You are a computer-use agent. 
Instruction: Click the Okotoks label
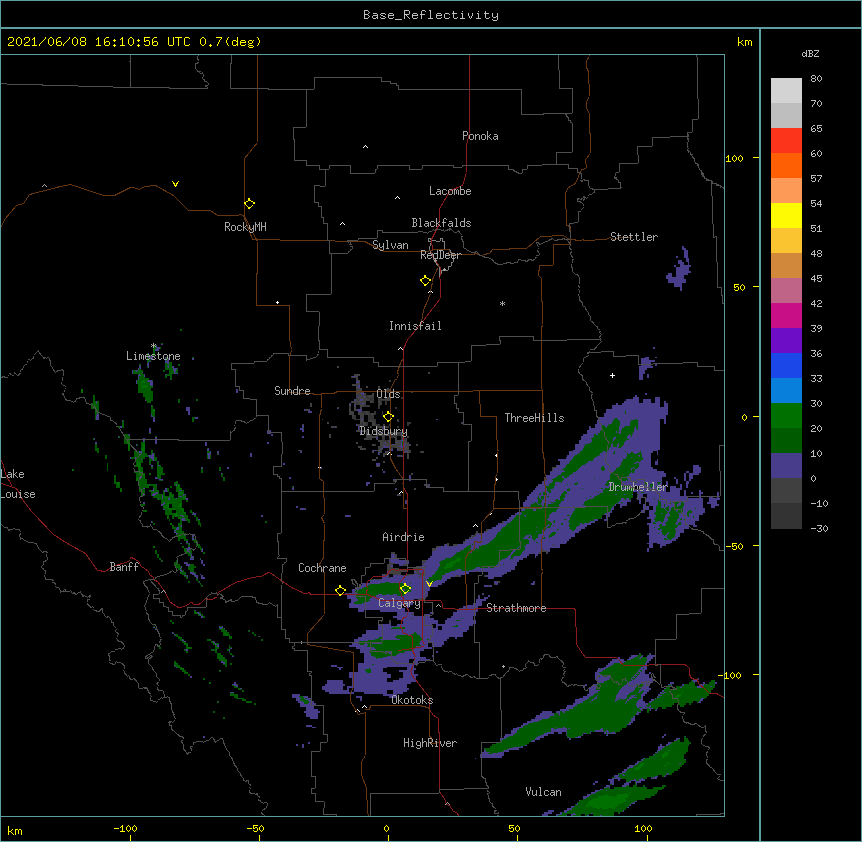(x=412, y=700)
